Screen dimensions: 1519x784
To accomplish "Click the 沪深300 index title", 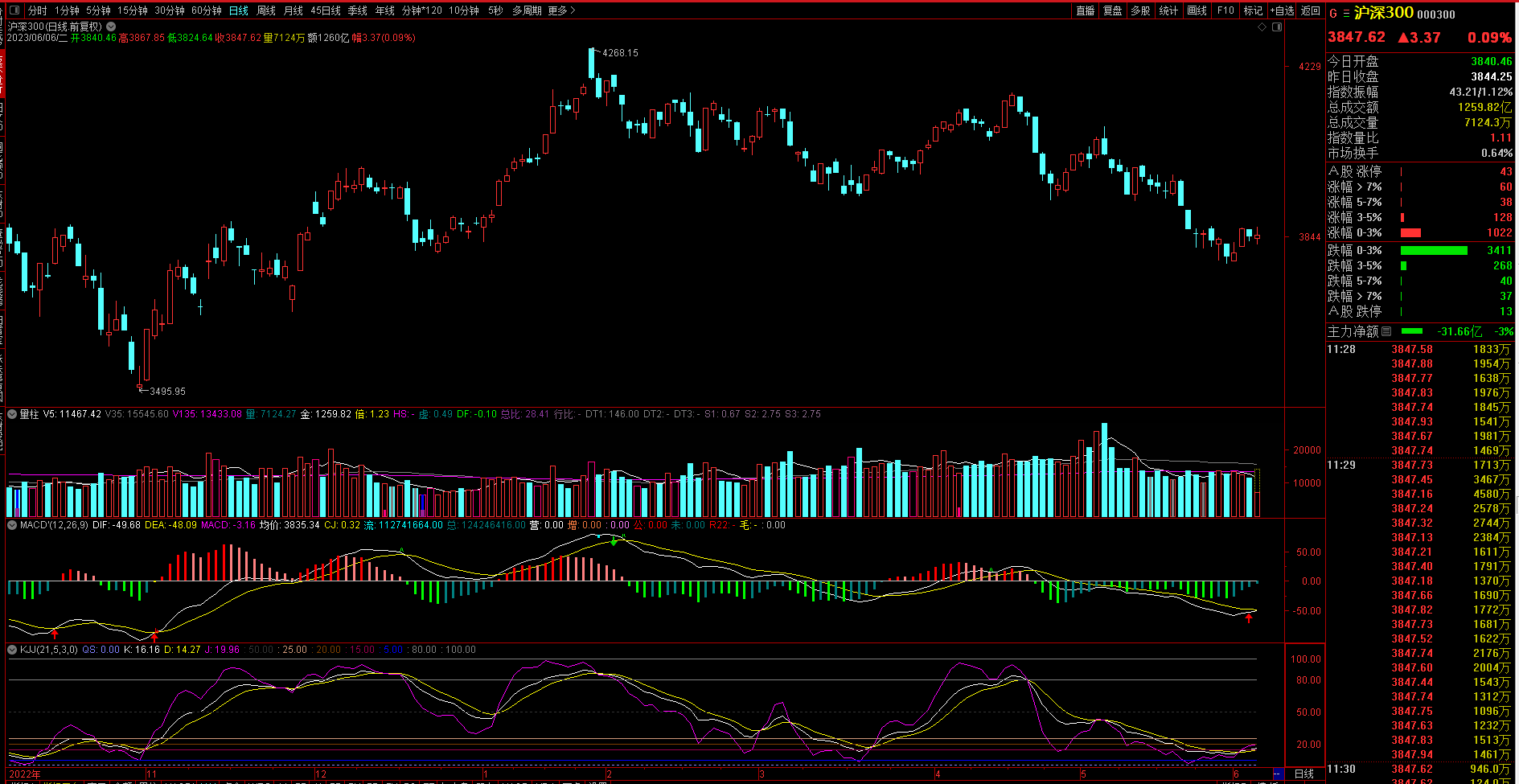I will (x=1383, y=13).
